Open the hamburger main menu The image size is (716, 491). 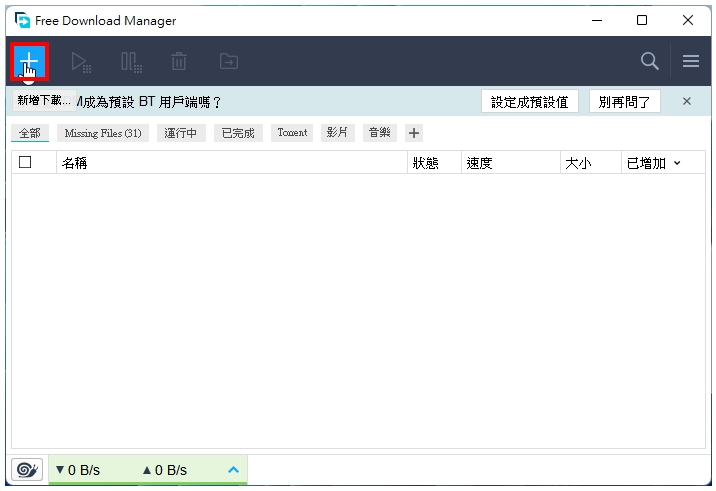pos(691,61)
